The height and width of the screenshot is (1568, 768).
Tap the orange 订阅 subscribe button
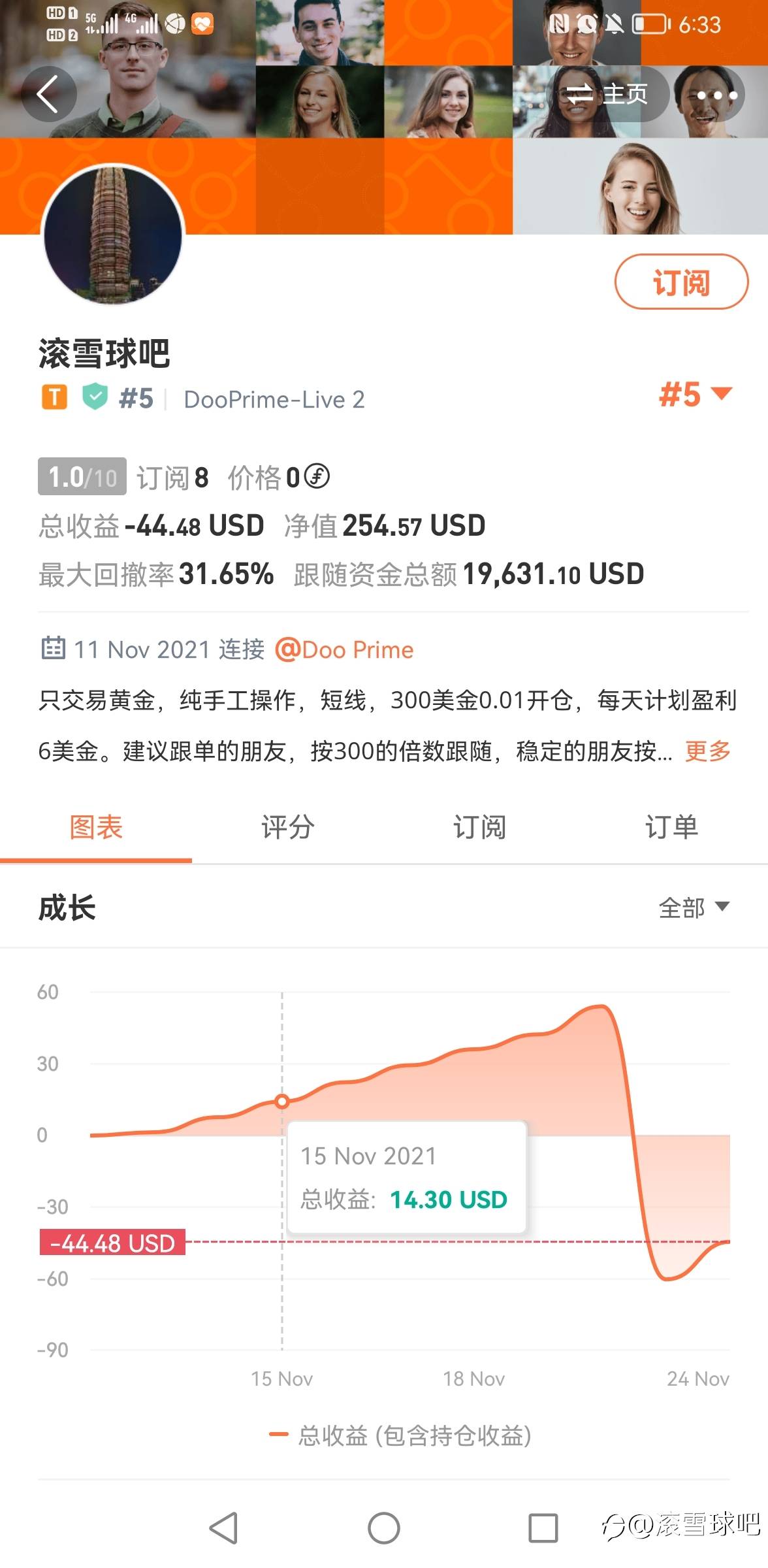tap(681, 282)
